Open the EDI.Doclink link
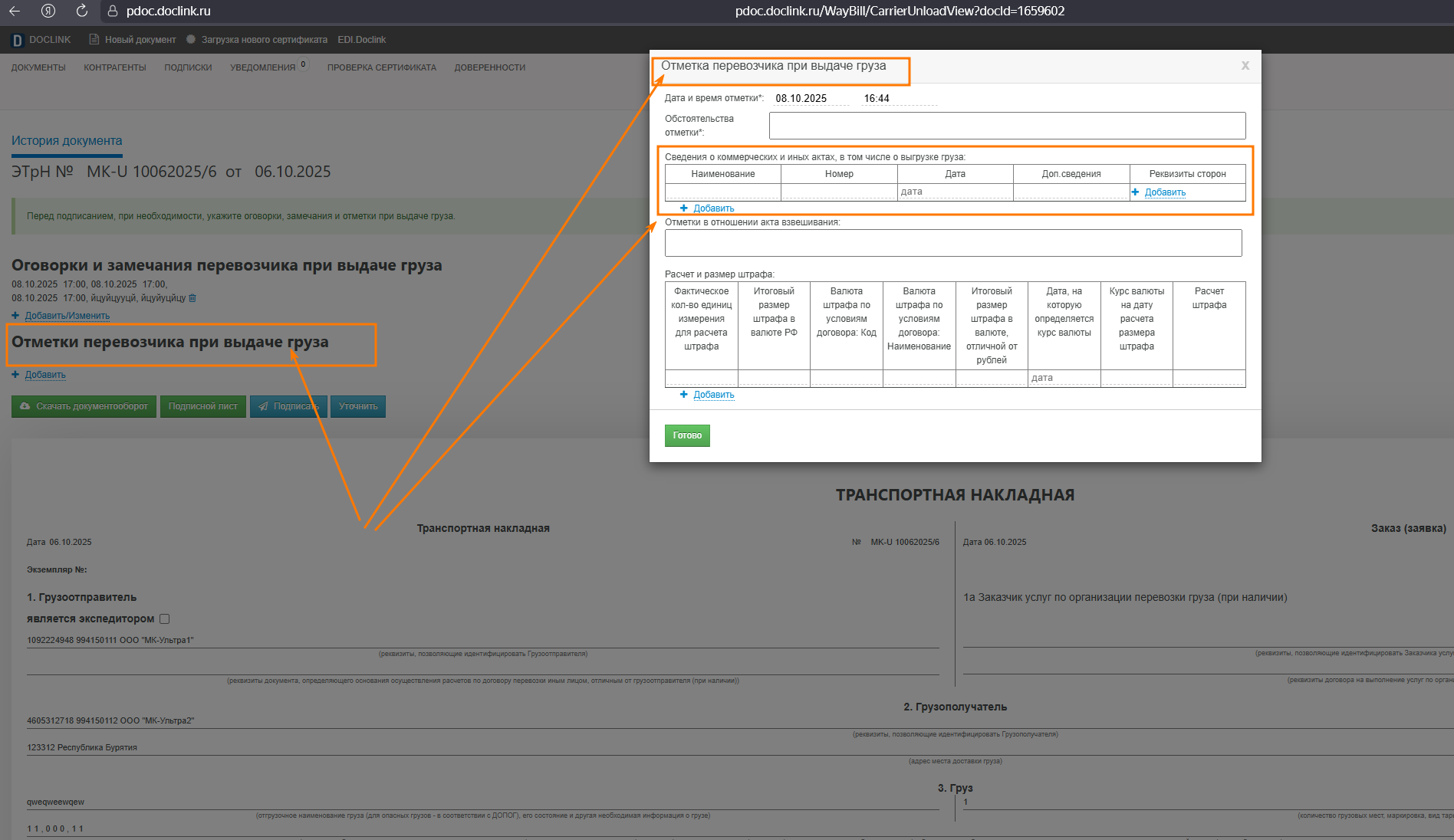The image size is (1454, 840). coord(362,40)
